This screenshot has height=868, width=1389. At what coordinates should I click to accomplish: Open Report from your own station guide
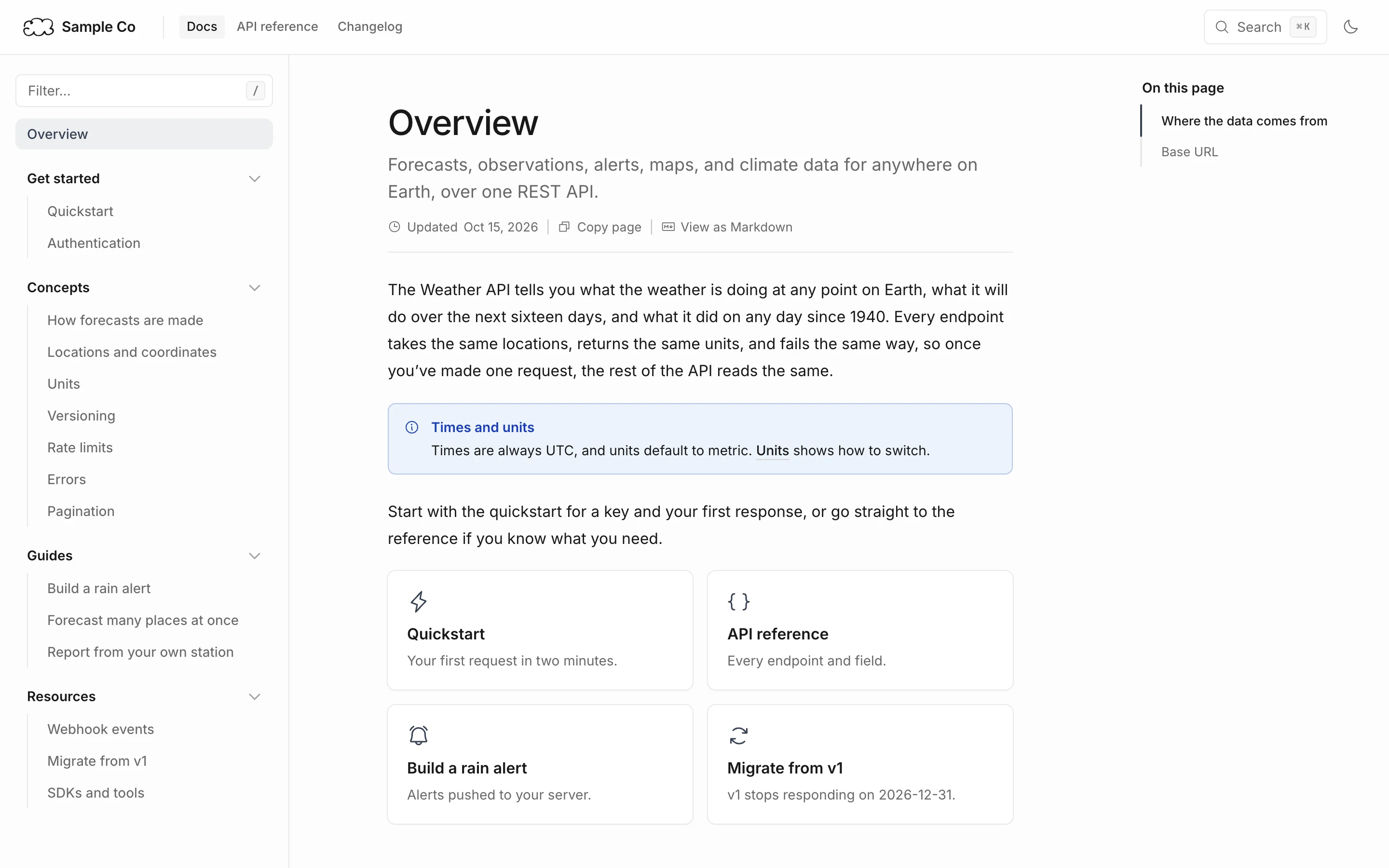pos(141,652)
